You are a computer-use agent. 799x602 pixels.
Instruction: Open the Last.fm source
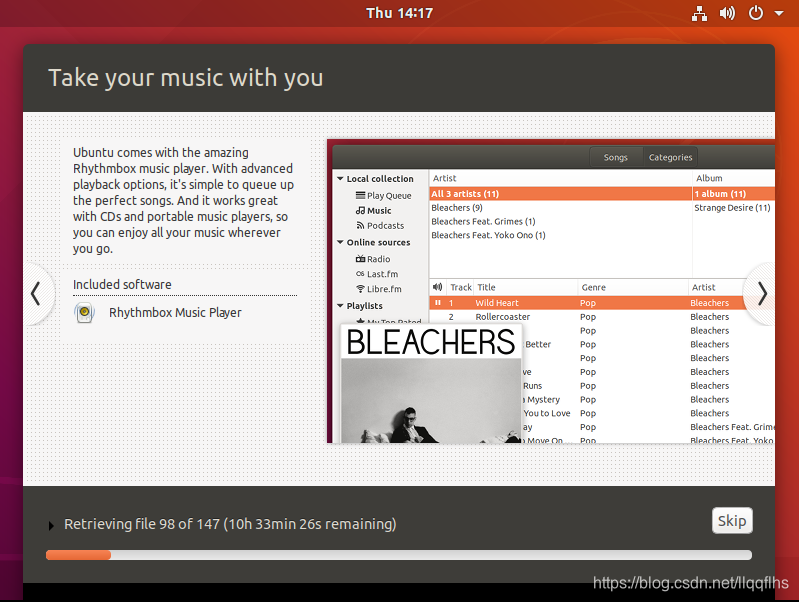coord(377,274)
